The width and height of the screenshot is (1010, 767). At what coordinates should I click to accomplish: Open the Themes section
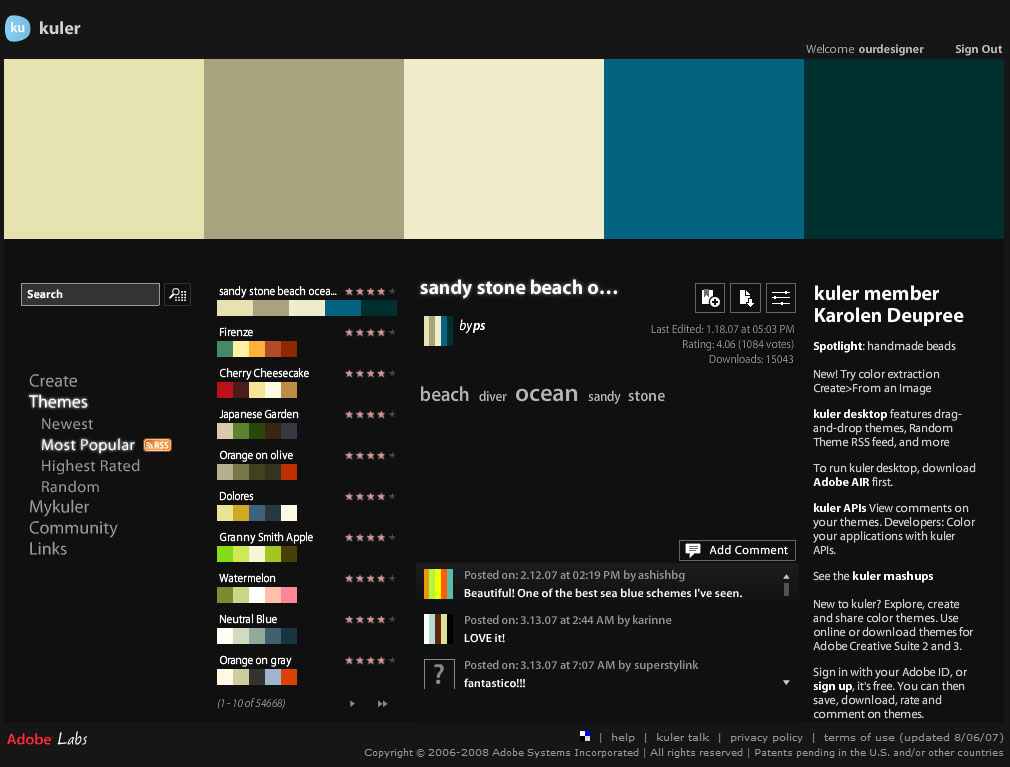click(58, 402)
